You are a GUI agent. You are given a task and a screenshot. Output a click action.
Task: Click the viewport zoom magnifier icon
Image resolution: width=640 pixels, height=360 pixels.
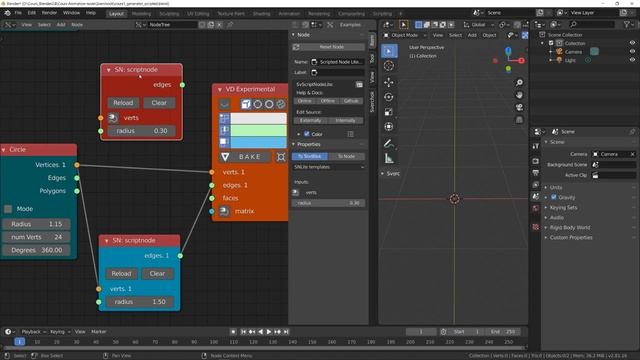coord(519,83)
